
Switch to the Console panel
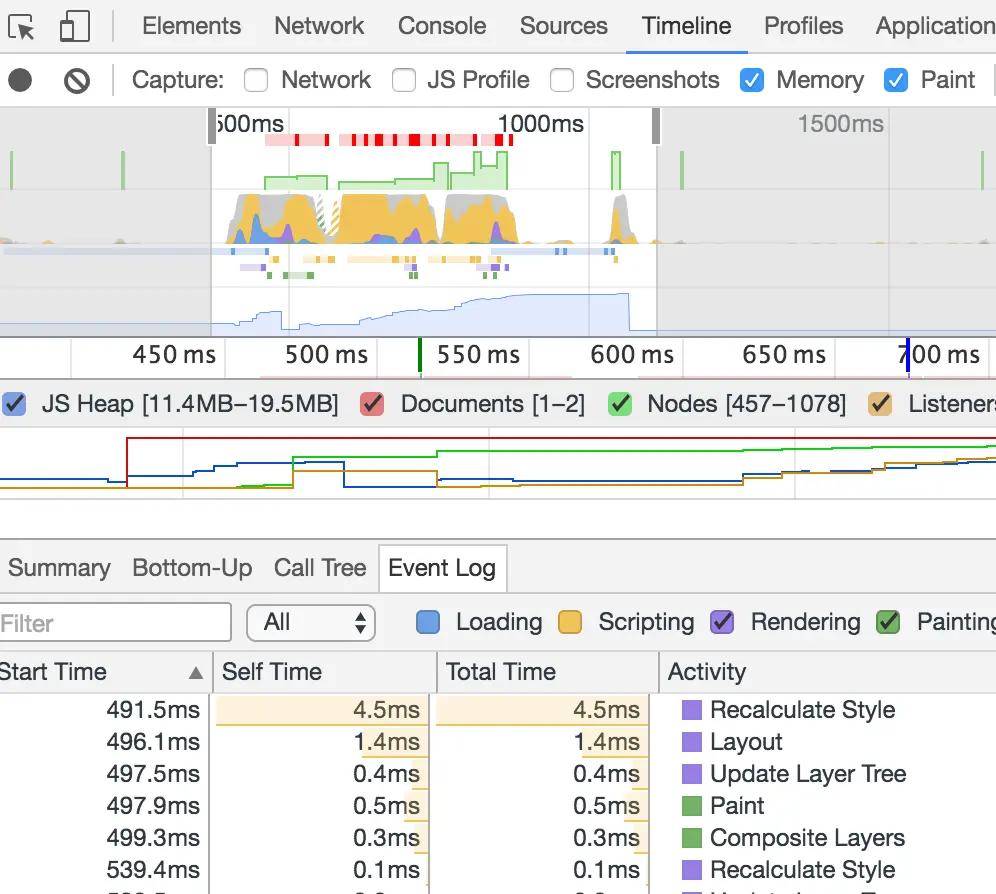(441, 26)
